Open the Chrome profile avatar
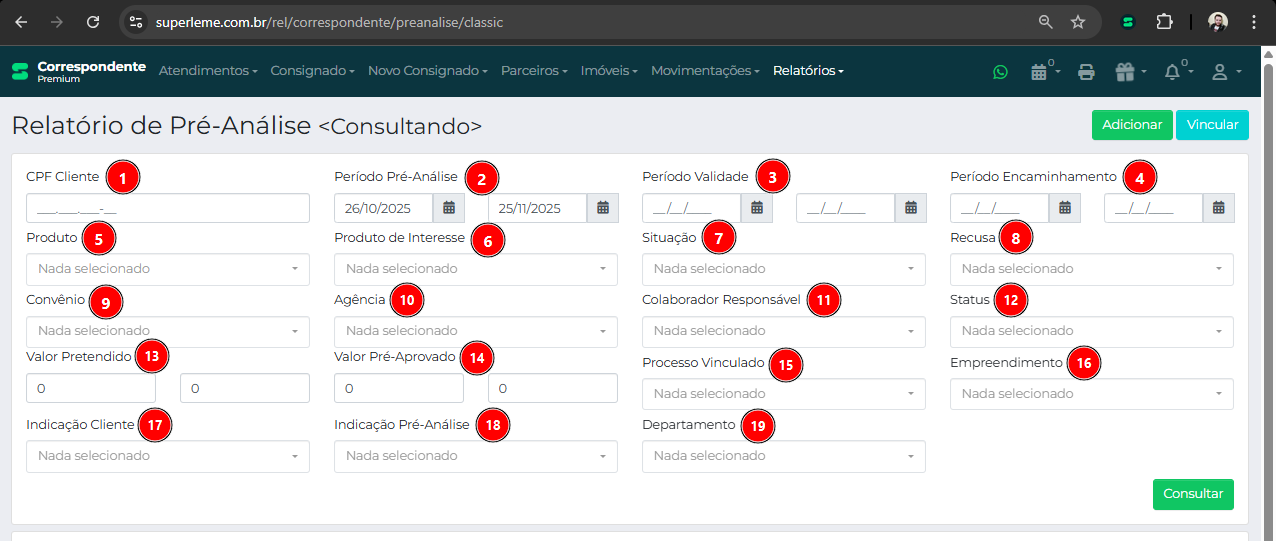This screenshot has width=1276, height=541. click(x=1217, y=21)
